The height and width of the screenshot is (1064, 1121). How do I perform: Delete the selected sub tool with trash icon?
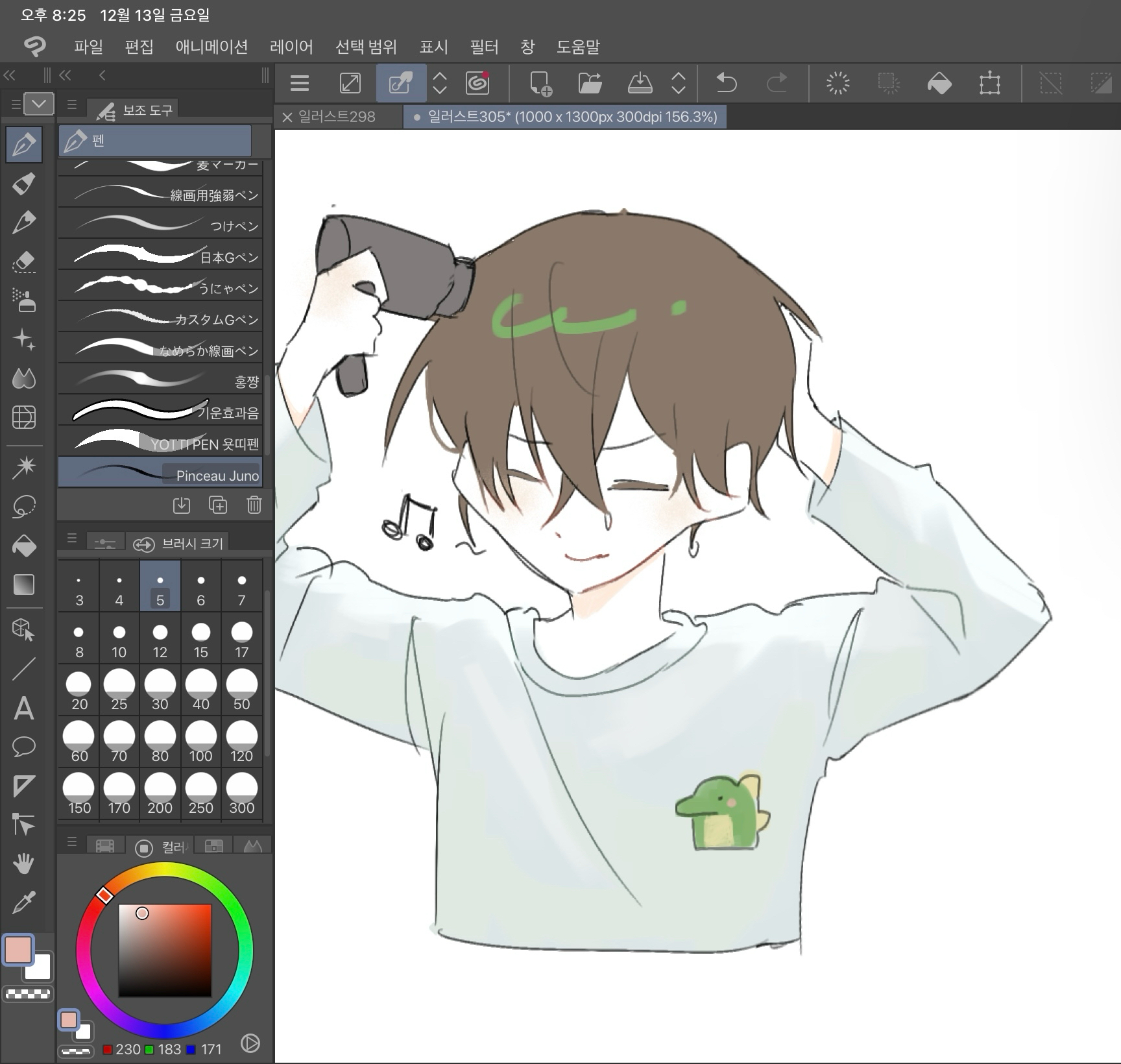pyautogui.click(x=254, y=505)
